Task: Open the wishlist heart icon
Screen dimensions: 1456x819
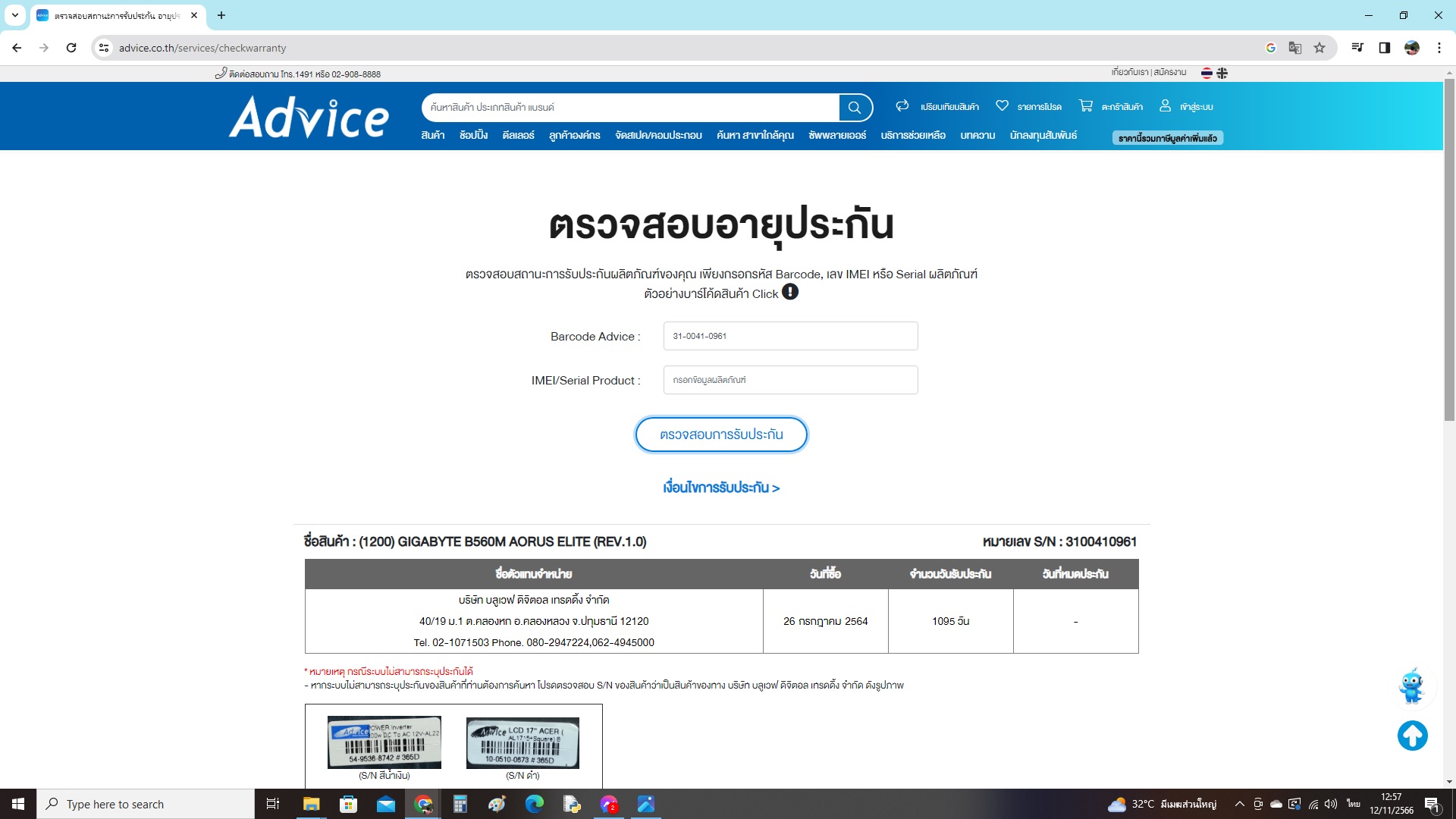Action: pos(1002,106)
